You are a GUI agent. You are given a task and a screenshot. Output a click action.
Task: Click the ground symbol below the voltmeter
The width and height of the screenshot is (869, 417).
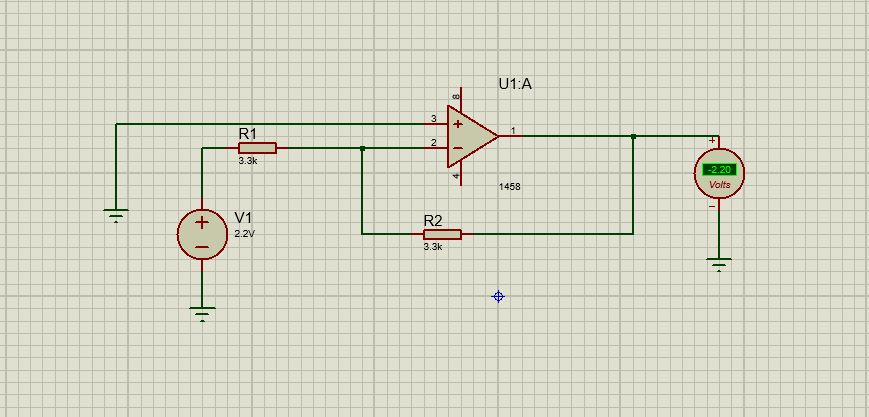719,265
